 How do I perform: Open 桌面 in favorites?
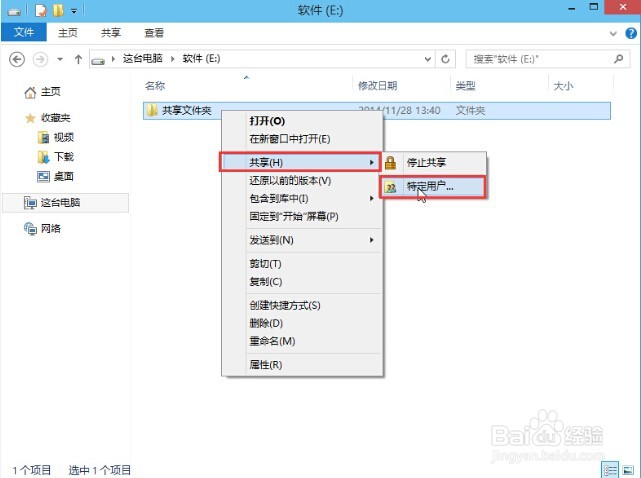[x=63, y=176]
